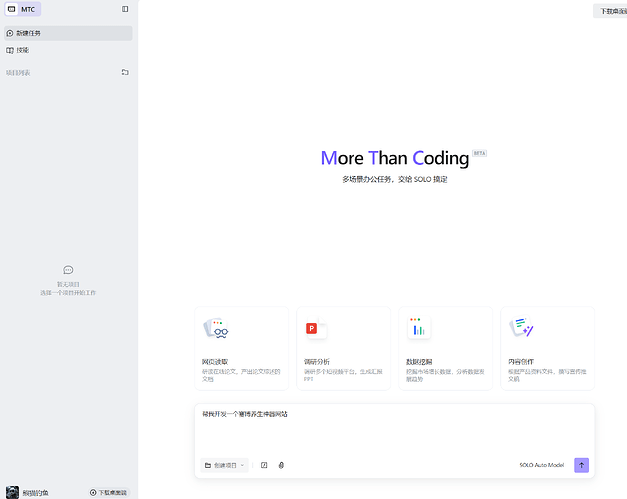Select the 暂无项目 empty state message

tap(68, 284)
